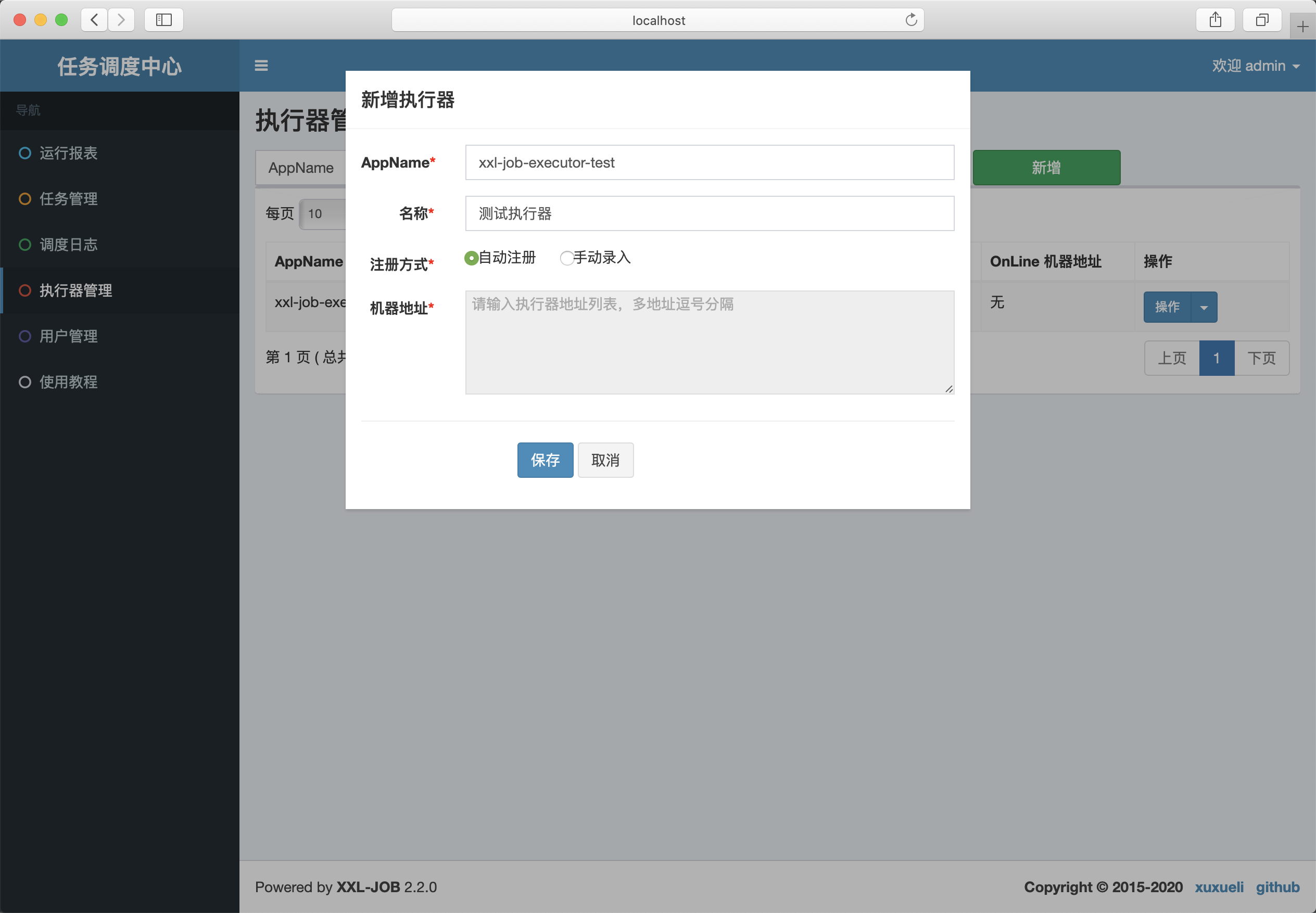Viewport: 1316px width, 913px height.
Task: Click the 任务管理 circle icon
Action: (x=24, y=198)
